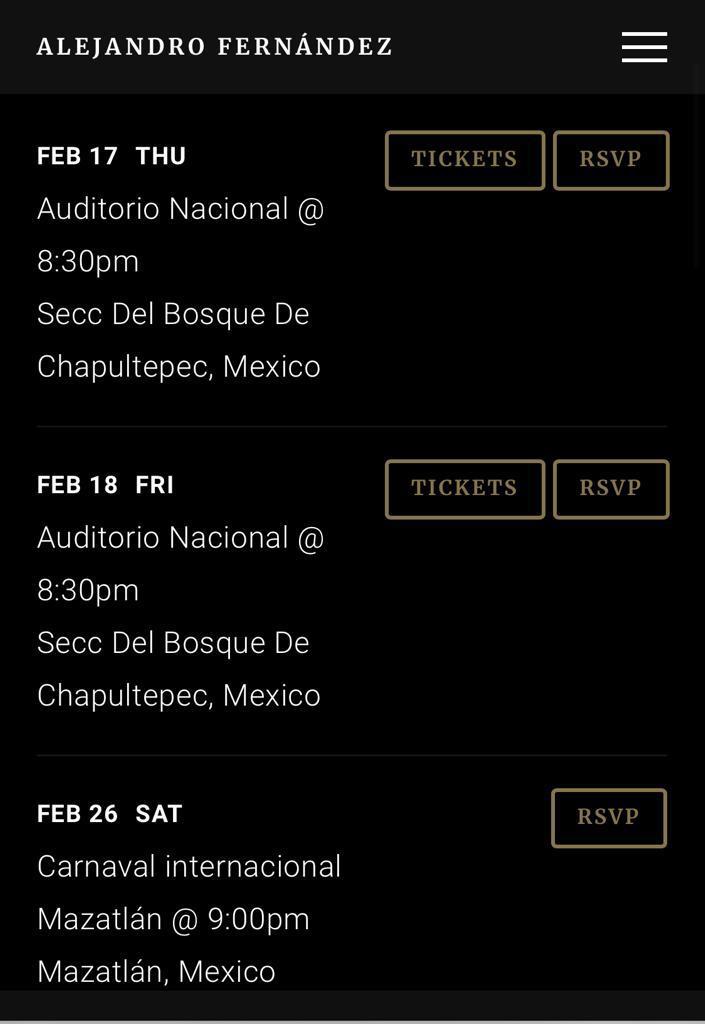Buy tickets for the Feb 18 show
The height and width of the screenshot is (1024, 705).
pos(464,489)
